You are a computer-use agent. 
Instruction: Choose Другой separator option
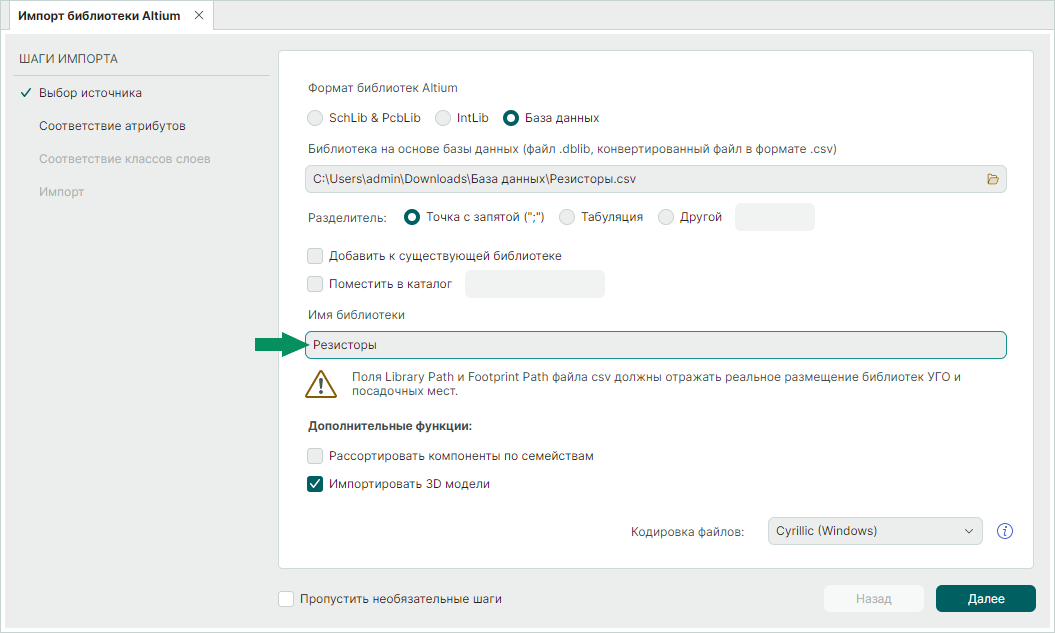point(665,217)
